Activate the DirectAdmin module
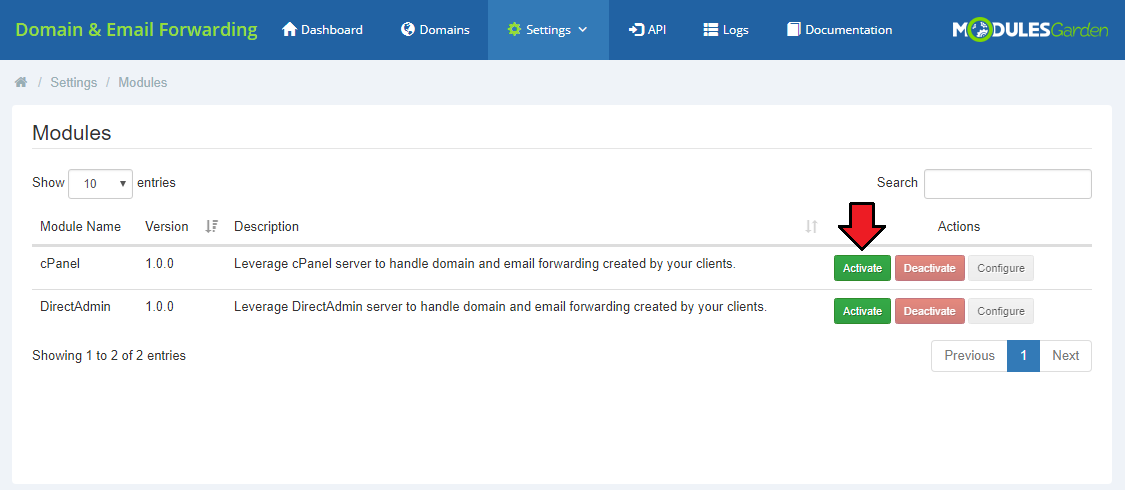This screenshot has width=1125, height=490. [x=862, y=311]
